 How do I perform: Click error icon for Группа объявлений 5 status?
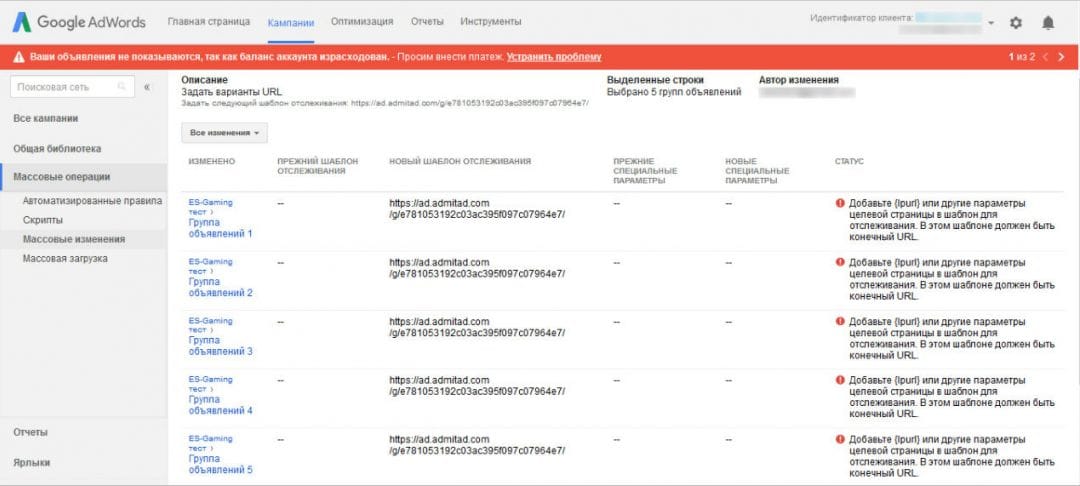(840, 439)
